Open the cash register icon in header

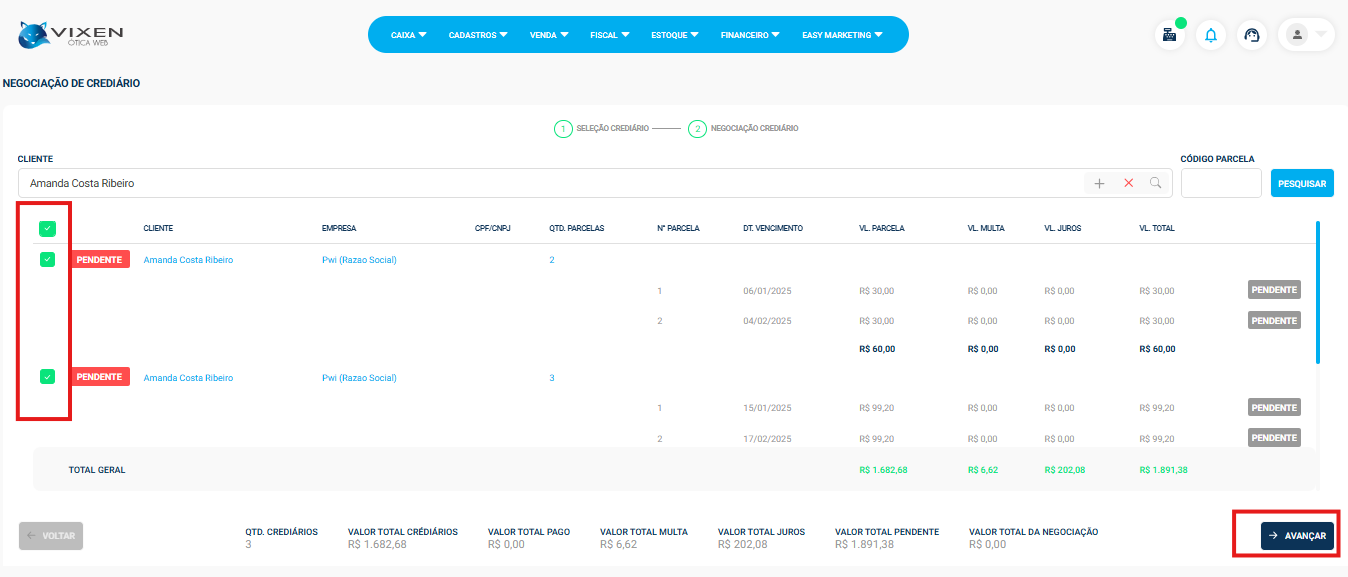pos(1168,35)
